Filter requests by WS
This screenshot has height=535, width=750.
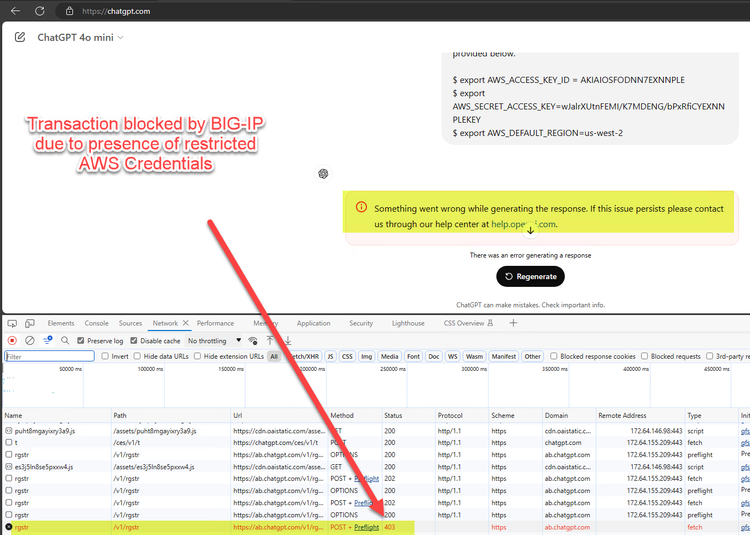452,356
